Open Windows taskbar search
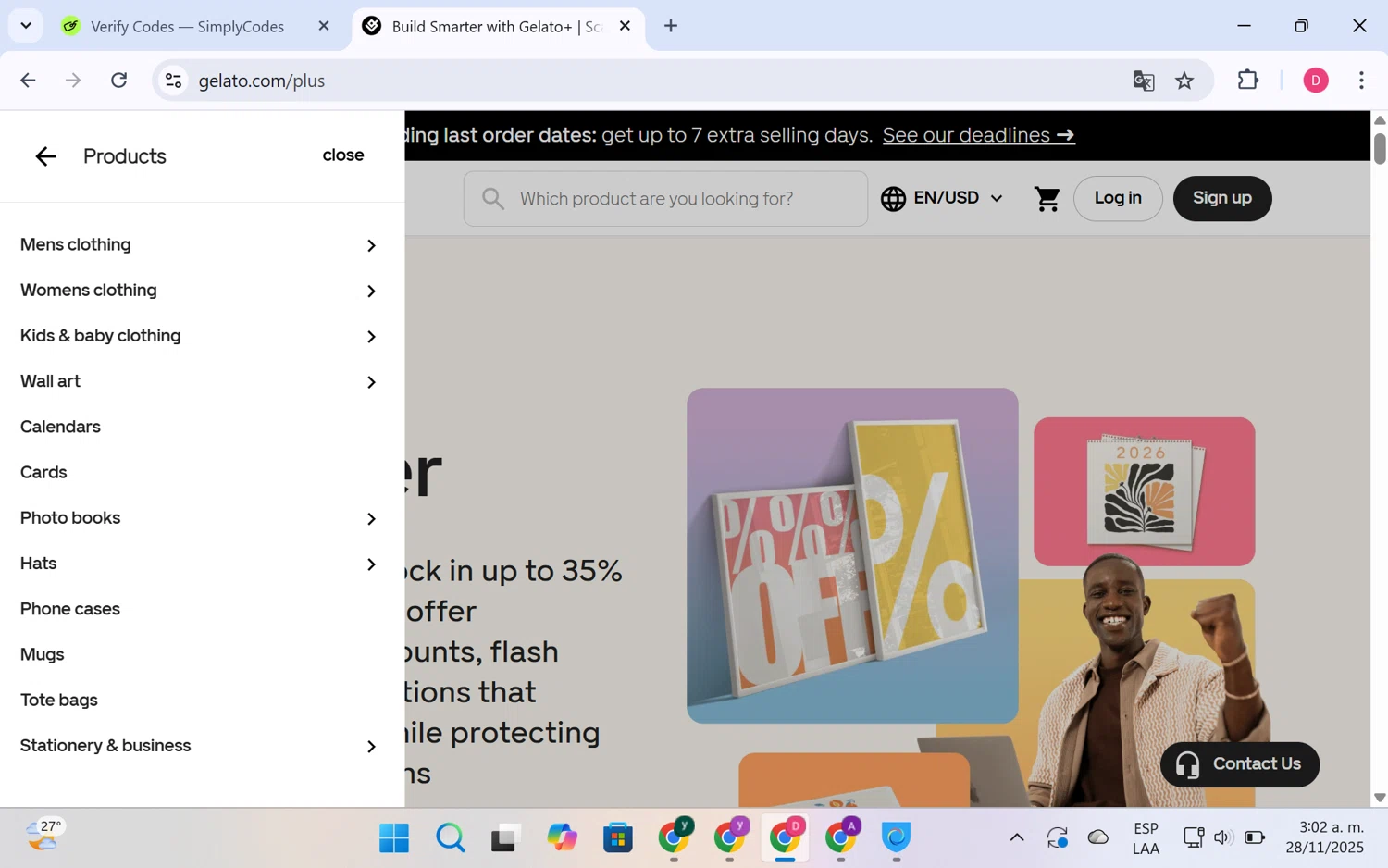The height and width of the screenshot is (868, 1388). 451,838
